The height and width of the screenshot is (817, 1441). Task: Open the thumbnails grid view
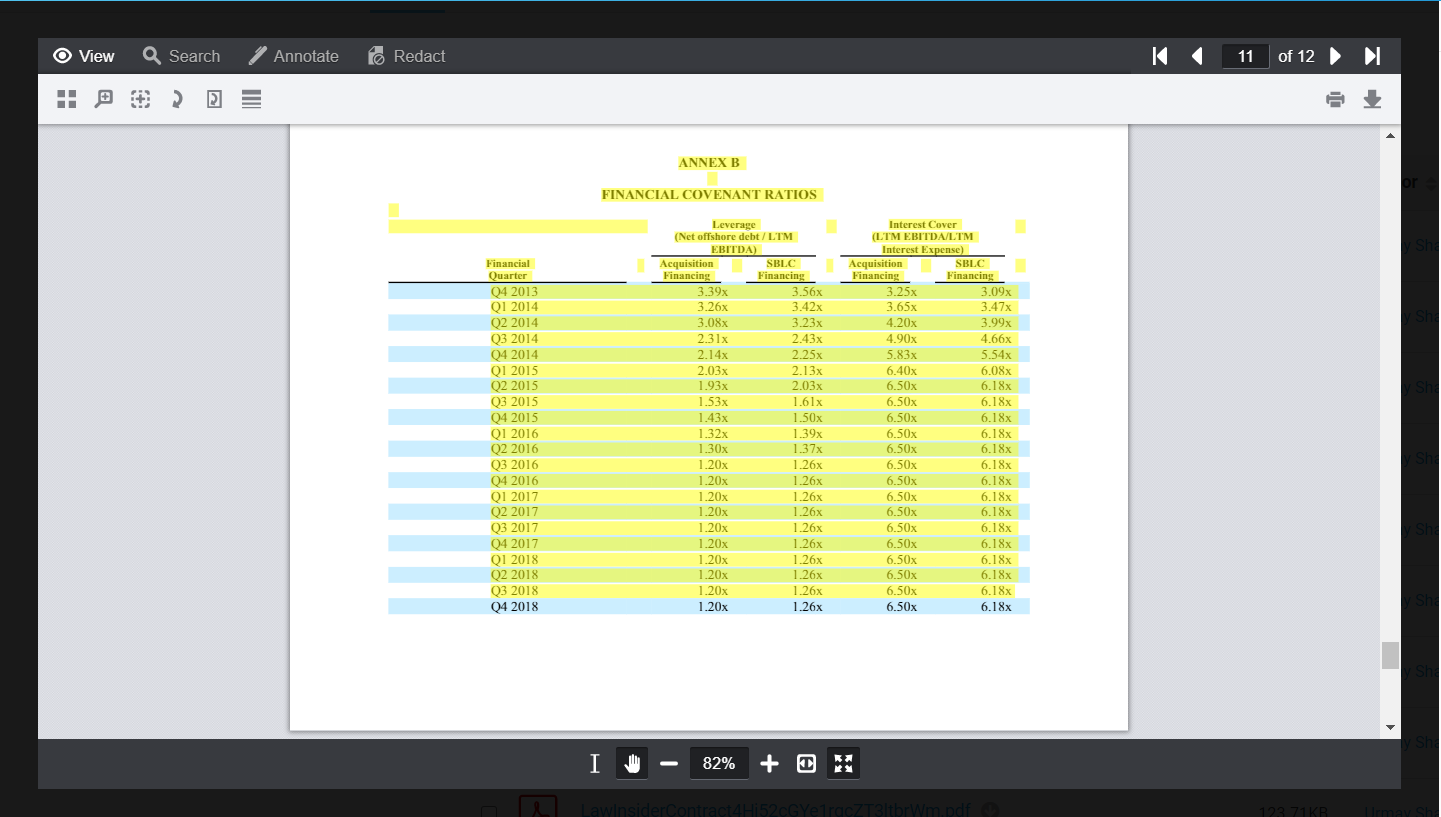(67, 99)
